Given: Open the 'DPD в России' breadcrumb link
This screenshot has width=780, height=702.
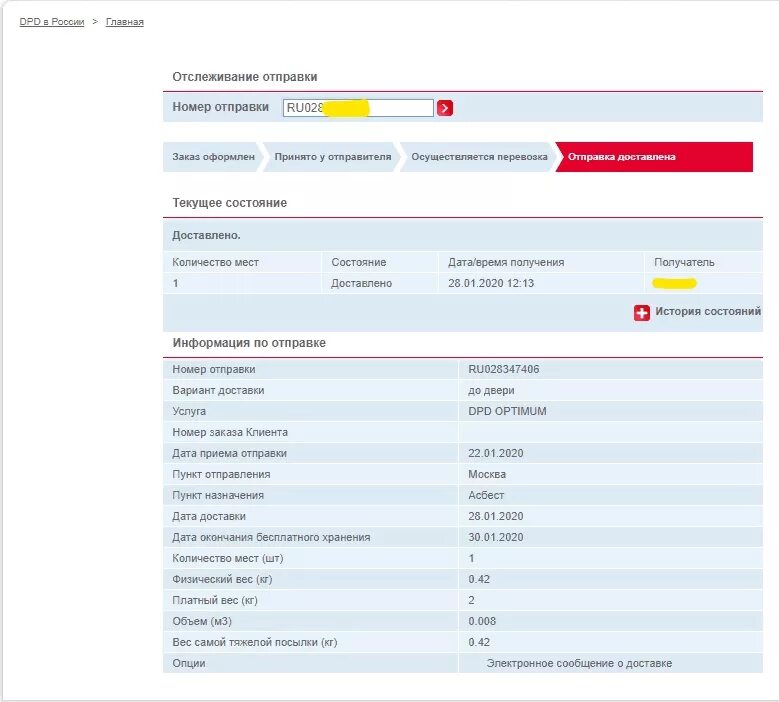Looking at the screenshot, I should coord(52,22).
